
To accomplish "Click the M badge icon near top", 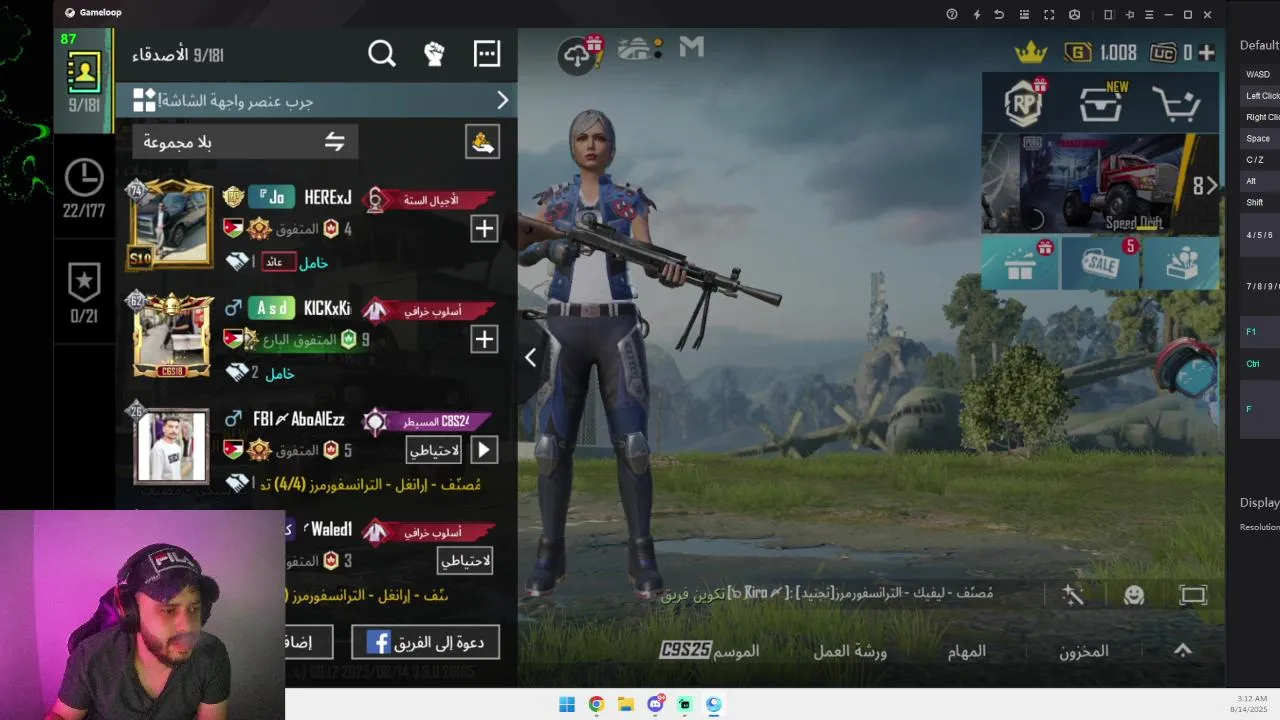I will (x=691, y=47).
